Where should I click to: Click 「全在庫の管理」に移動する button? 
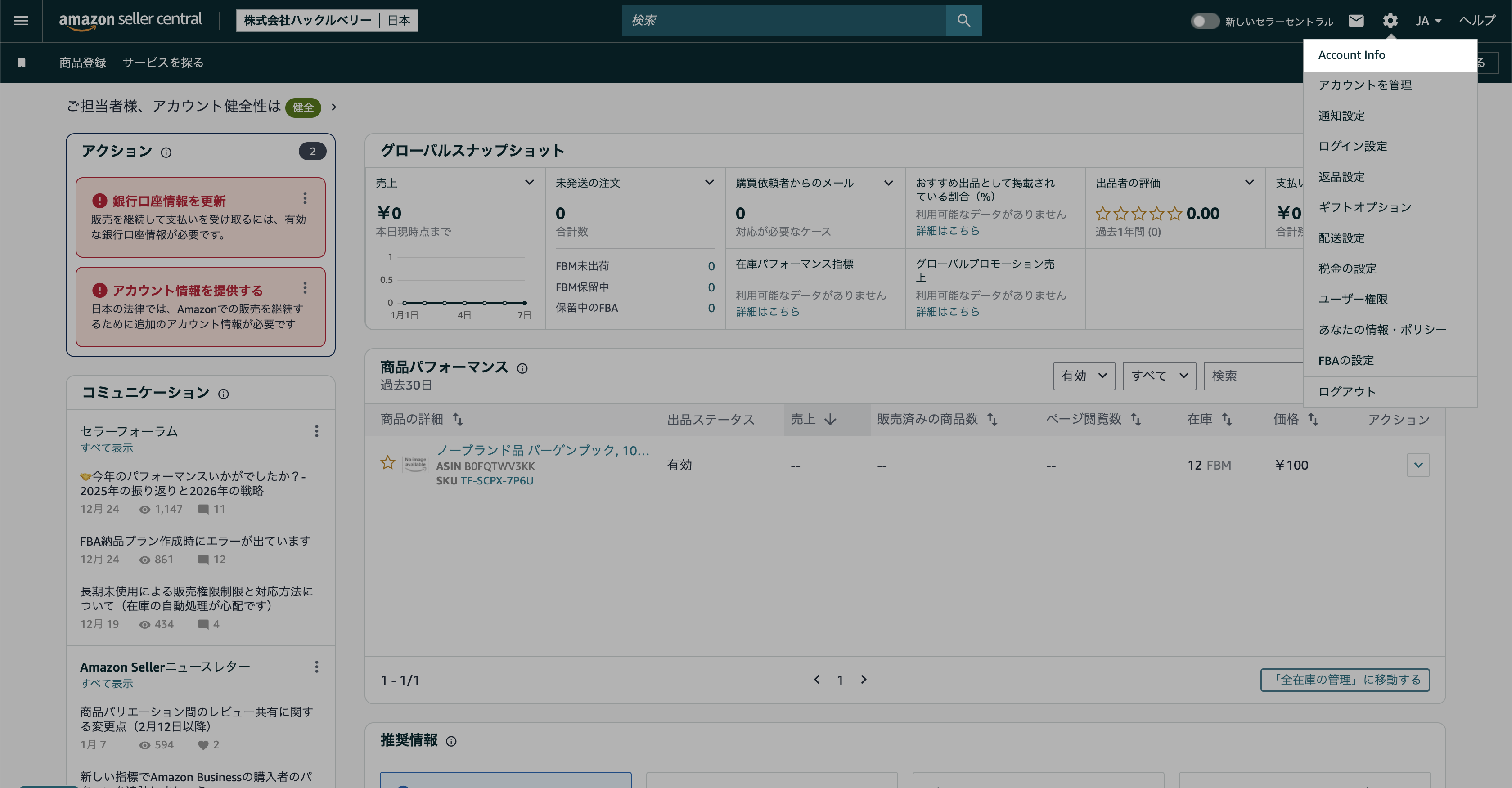point(1345,680)
